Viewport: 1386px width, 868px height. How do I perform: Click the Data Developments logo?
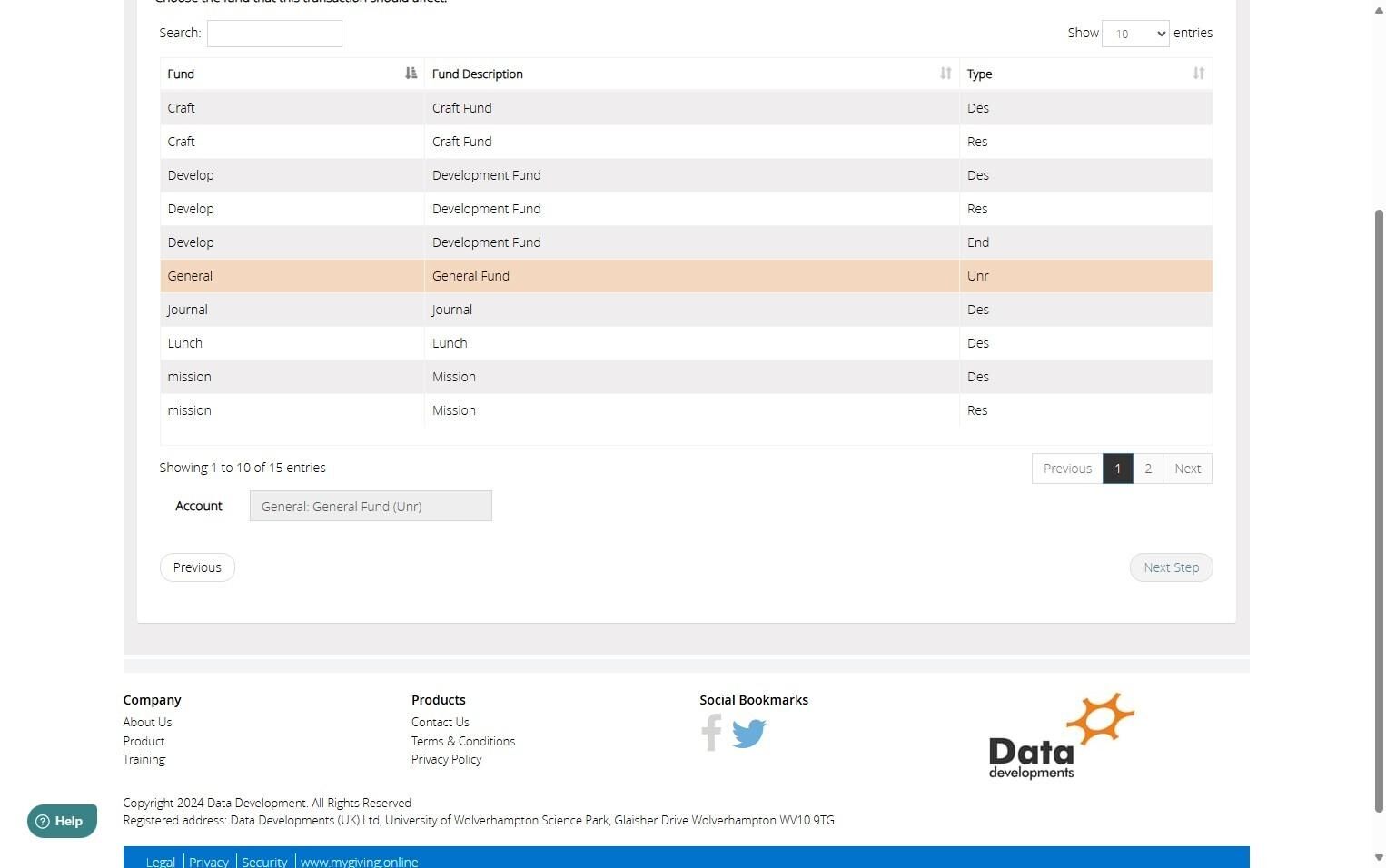pyautogui.click(x=1062, y=736)
